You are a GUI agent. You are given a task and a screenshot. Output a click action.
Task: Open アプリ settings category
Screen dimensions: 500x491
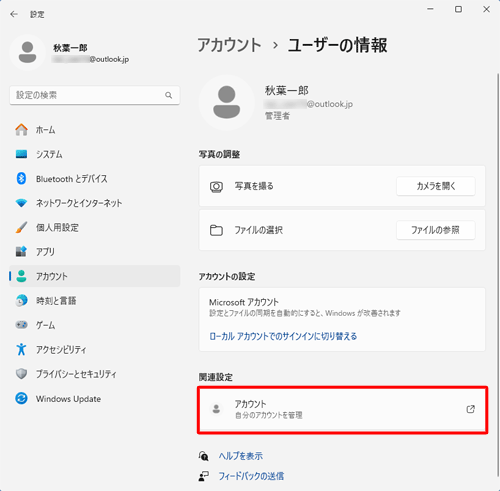point(95,252)
